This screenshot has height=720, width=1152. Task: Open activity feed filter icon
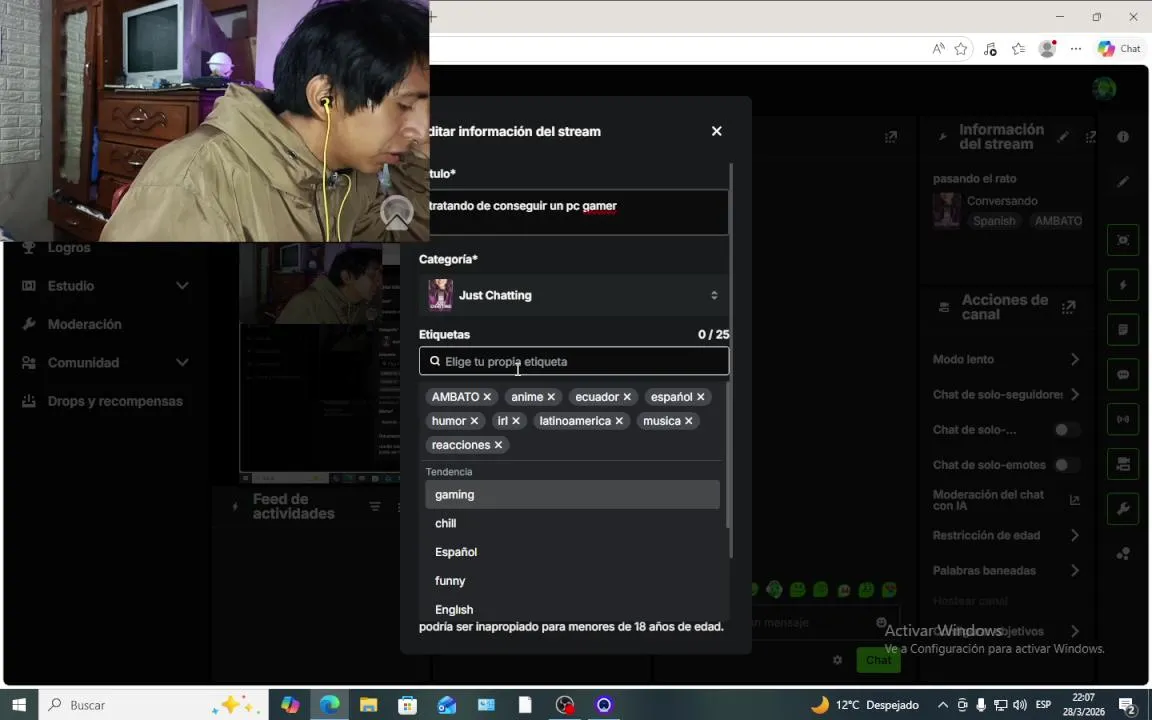375,506
